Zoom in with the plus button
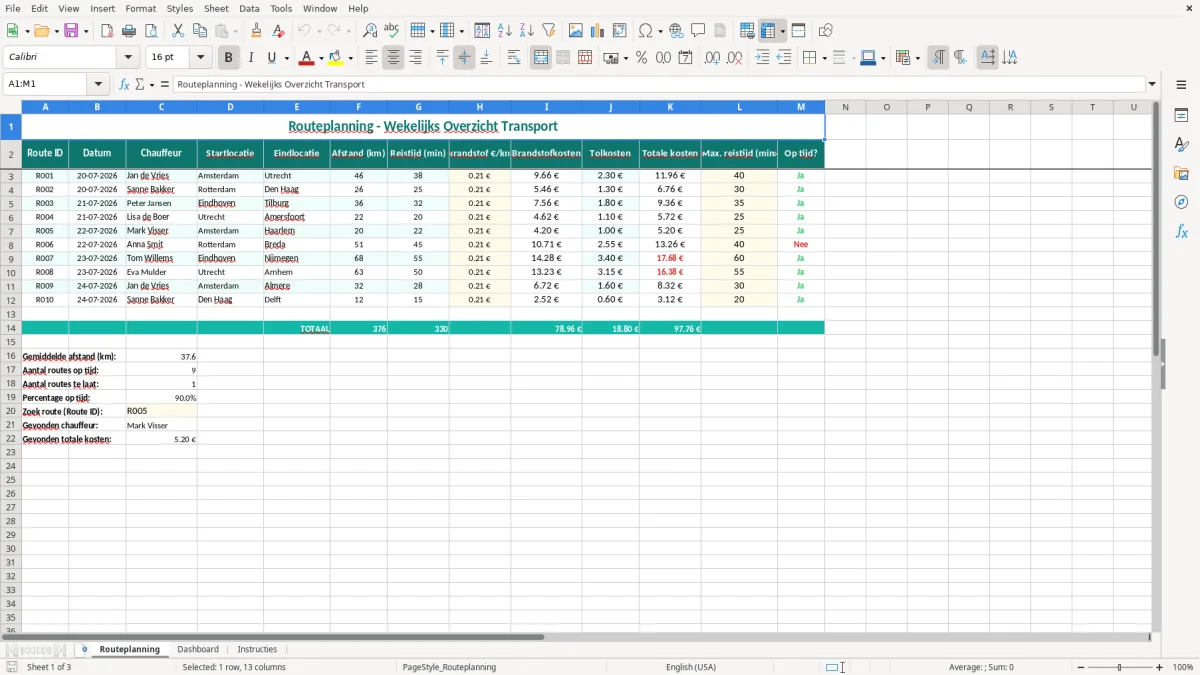Screen dimensions: 1200x675 (x=1160, y=667)
